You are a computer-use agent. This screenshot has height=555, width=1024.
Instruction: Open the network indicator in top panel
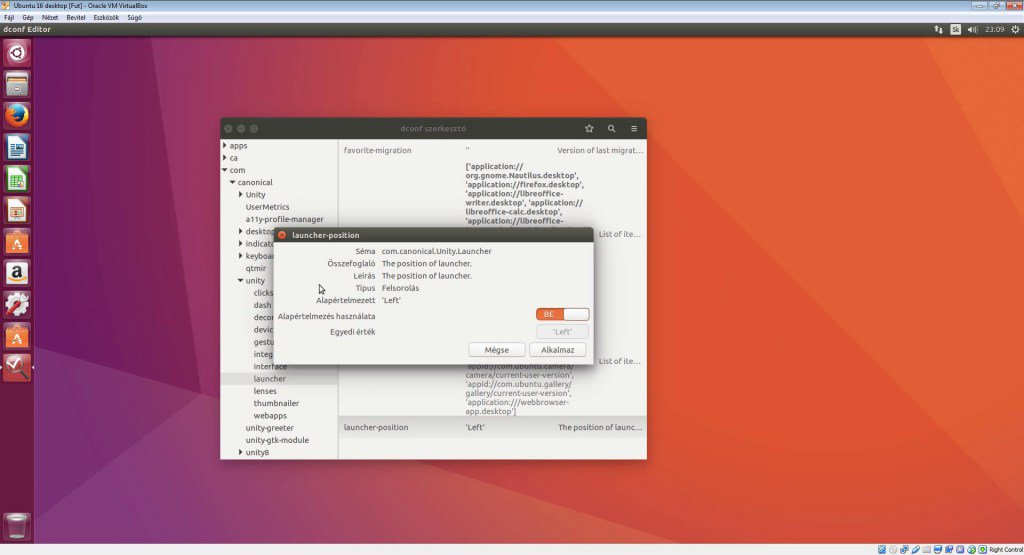point(938,29)
